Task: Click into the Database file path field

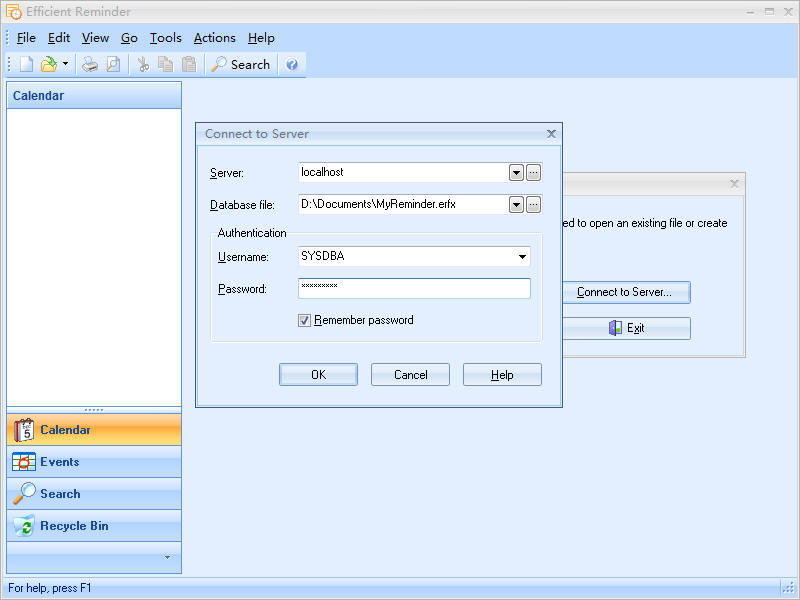Action: pyautogui.click(x=403, y=205)
